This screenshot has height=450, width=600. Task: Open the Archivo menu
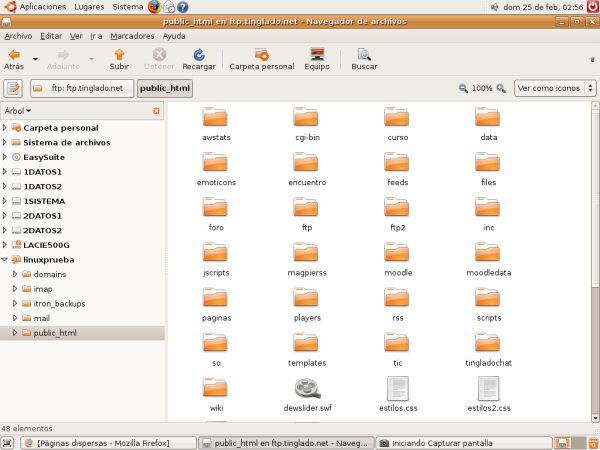[18, 36]
